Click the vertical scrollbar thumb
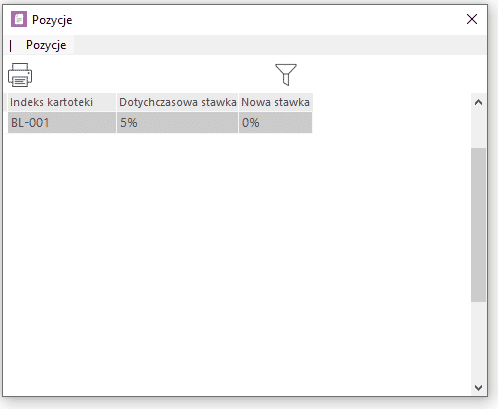Screen dimensions: 498x409 point(478,225)
